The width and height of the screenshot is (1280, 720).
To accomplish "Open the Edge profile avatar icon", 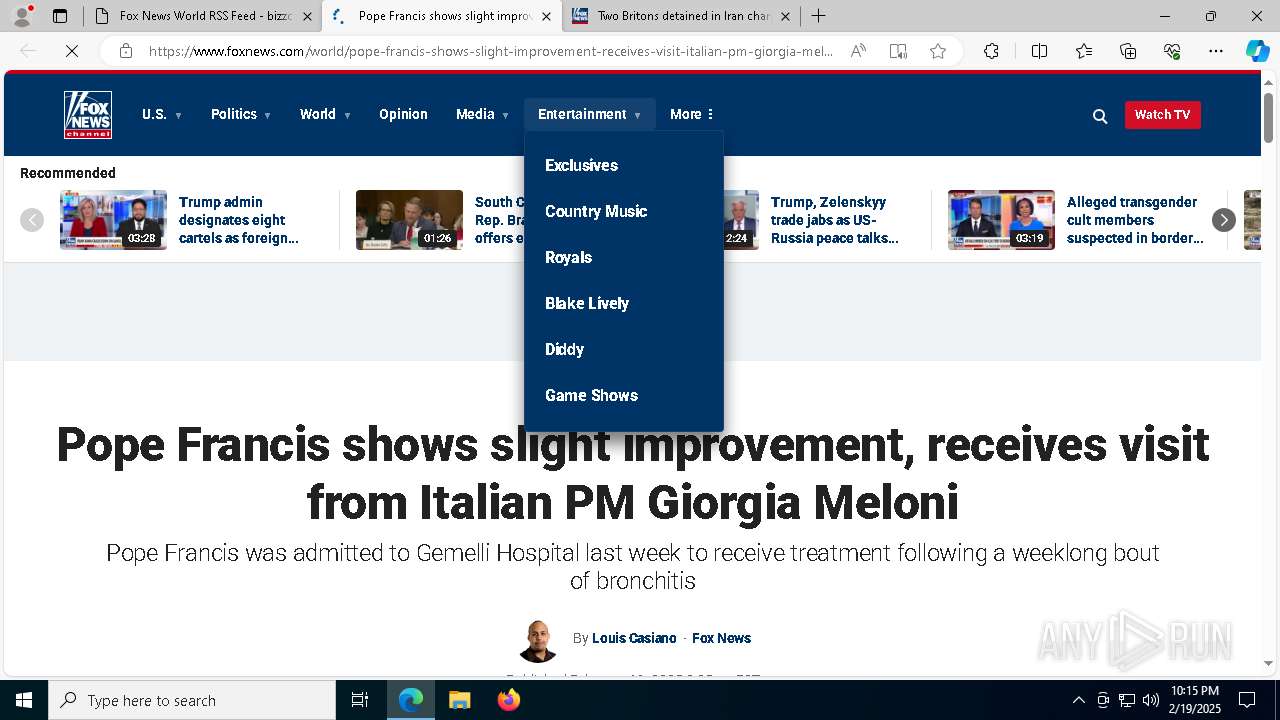I will pyautogui.click(x=22, y=16).
